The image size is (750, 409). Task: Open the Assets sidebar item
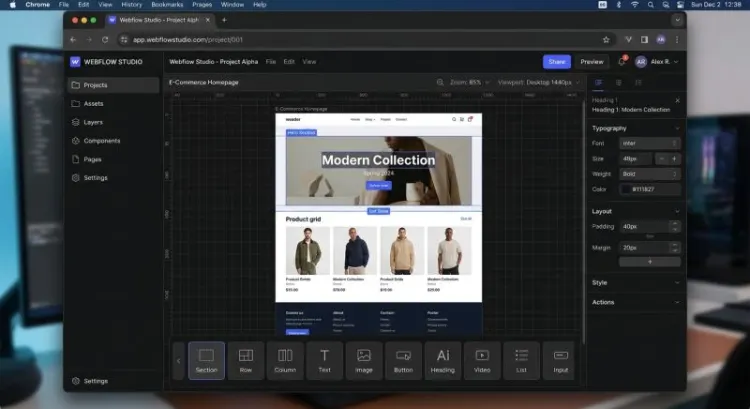click(113, 104)
